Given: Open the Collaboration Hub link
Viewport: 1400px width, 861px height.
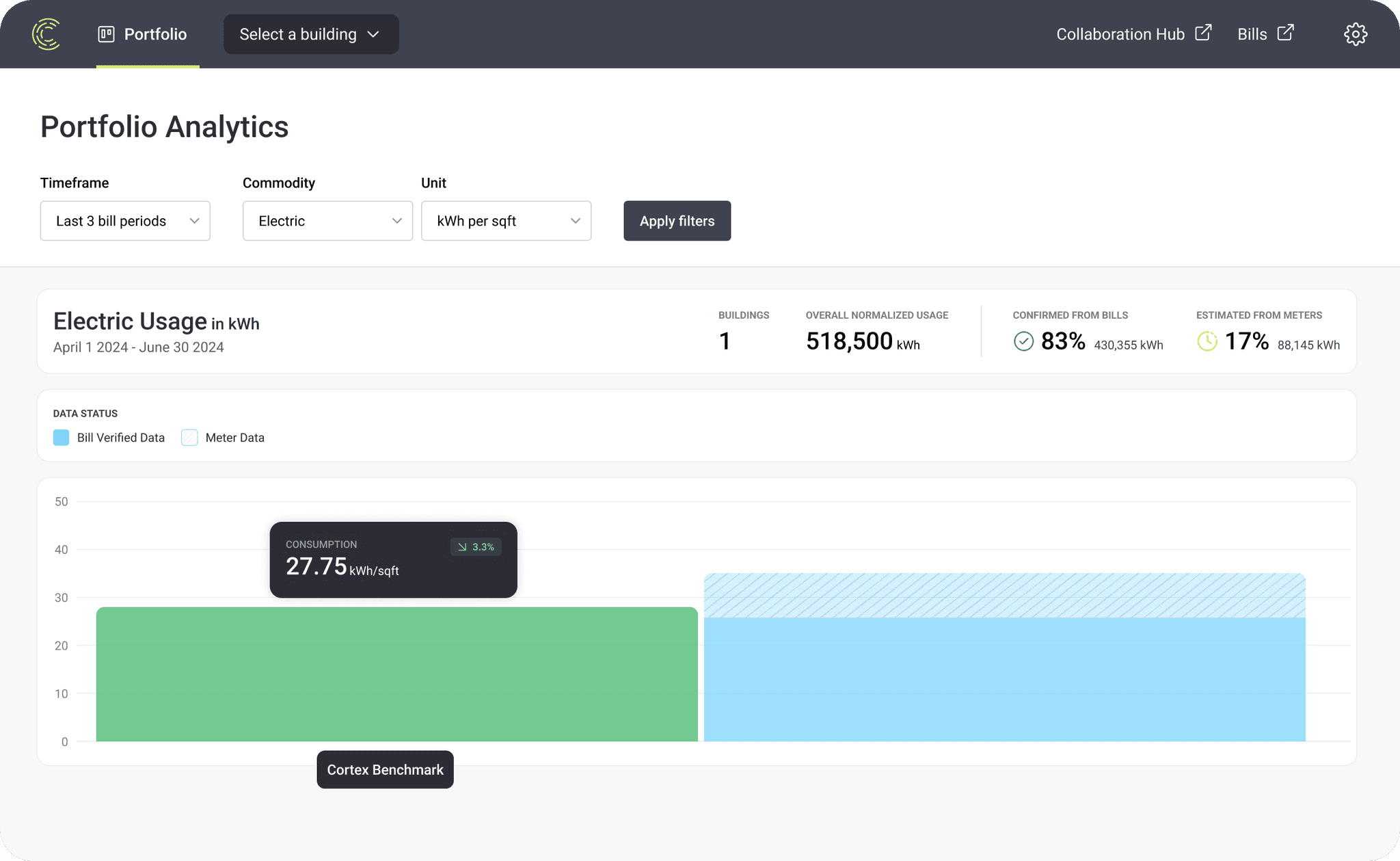Looking at the screenshot, I should pyautogui.click(x=1120, y=34).
